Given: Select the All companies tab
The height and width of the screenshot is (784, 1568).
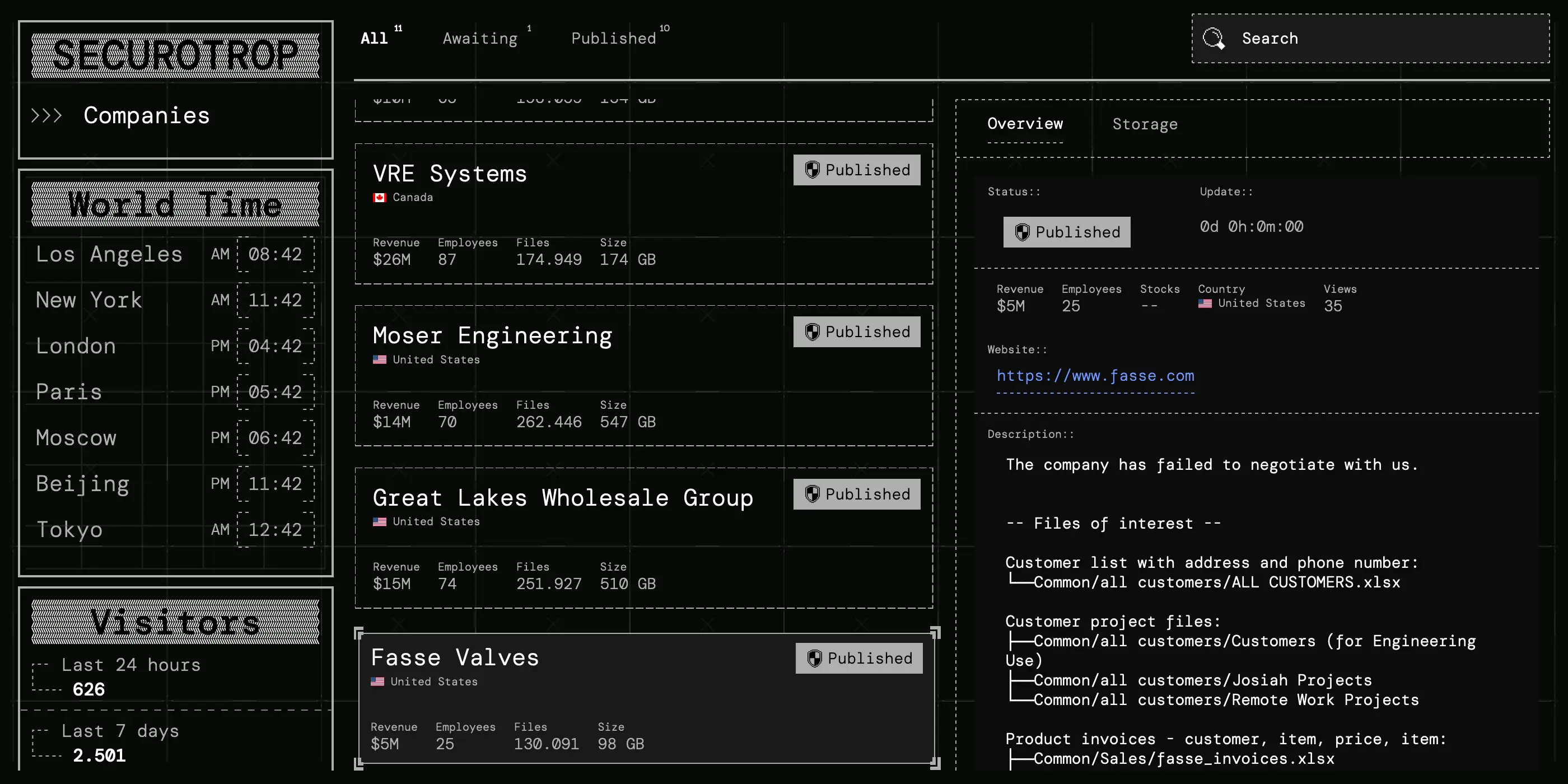Looking at the screenshot, I should [374, 38].
